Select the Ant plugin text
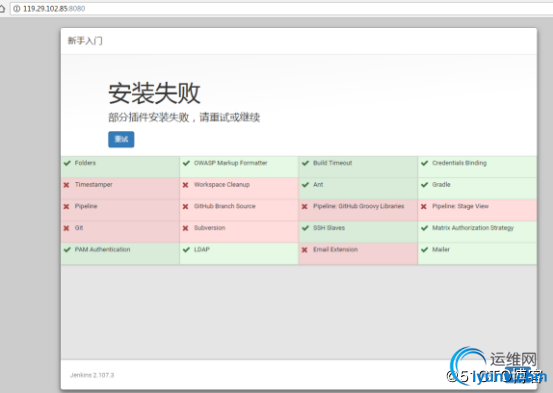The height and width of the screenshot is (393, 553). [x=318, y=185]
